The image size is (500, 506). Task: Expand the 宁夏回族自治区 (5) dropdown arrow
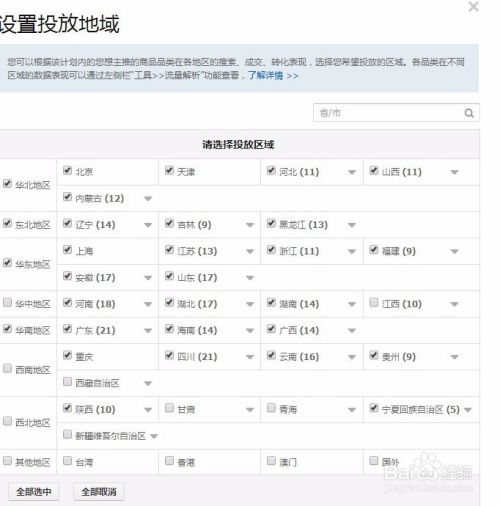tap(468, 410)
